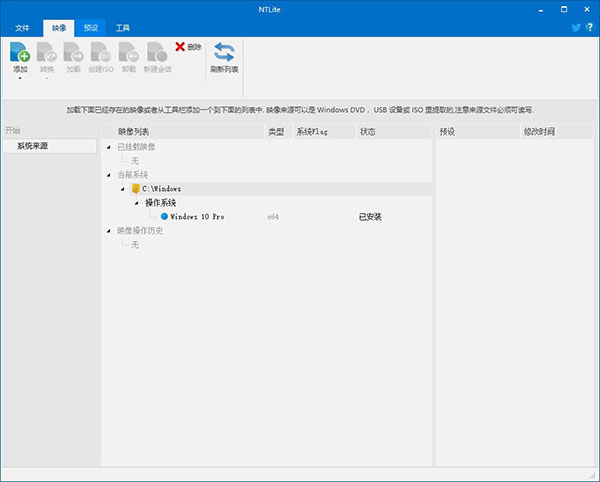The image size is (600, 482).
Task: Click the 新建会话 toolbar icon
Action: [x=157, y=52]
